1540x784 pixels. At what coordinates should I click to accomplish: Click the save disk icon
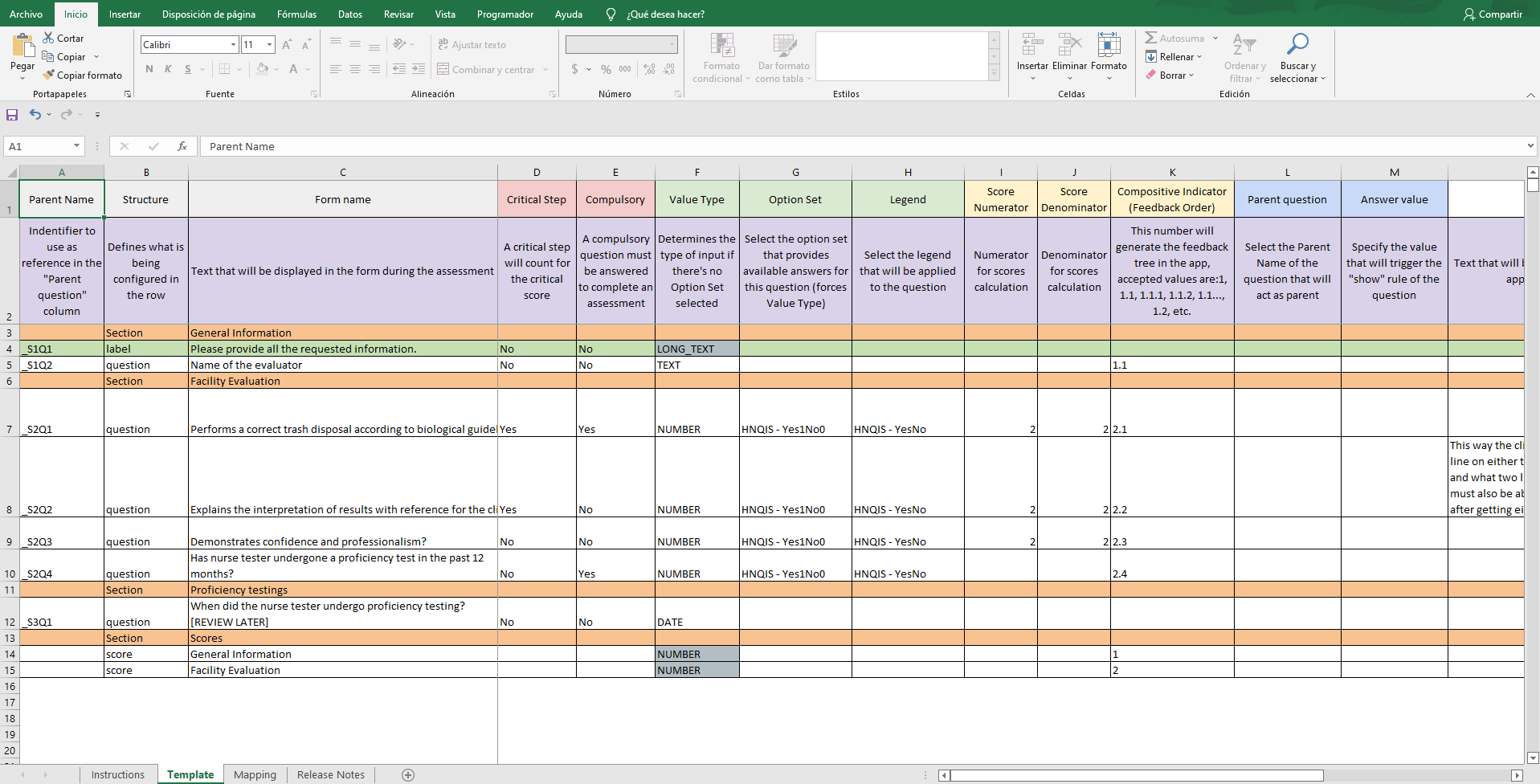coord(12,115)
